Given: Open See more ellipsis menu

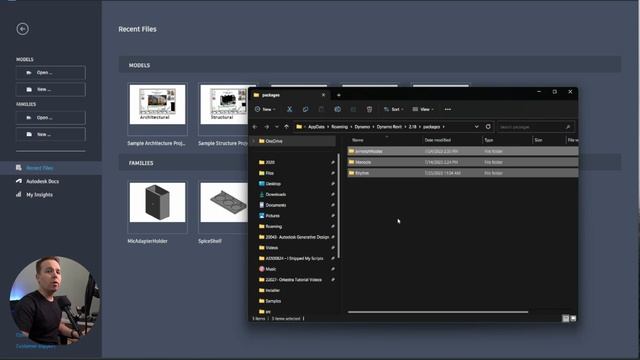Looking at the screenshot, I should (448, 109).
